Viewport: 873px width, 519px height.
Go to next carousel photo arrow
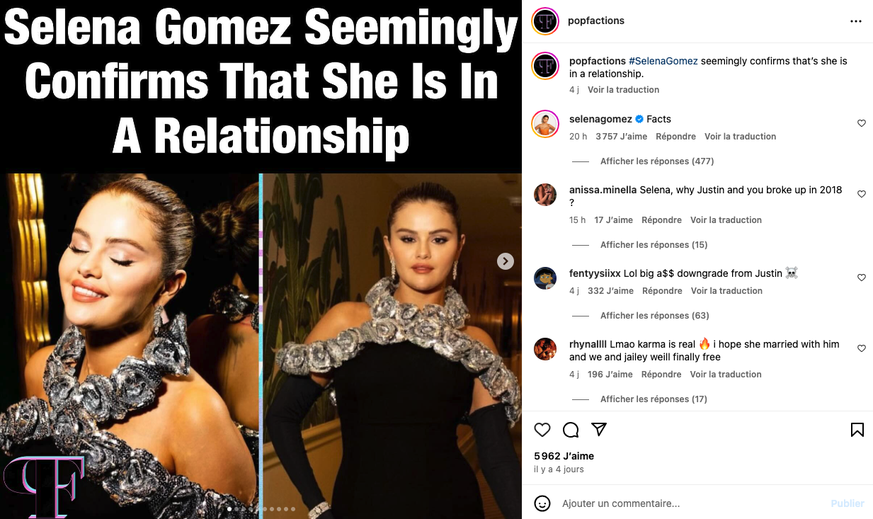505,261
